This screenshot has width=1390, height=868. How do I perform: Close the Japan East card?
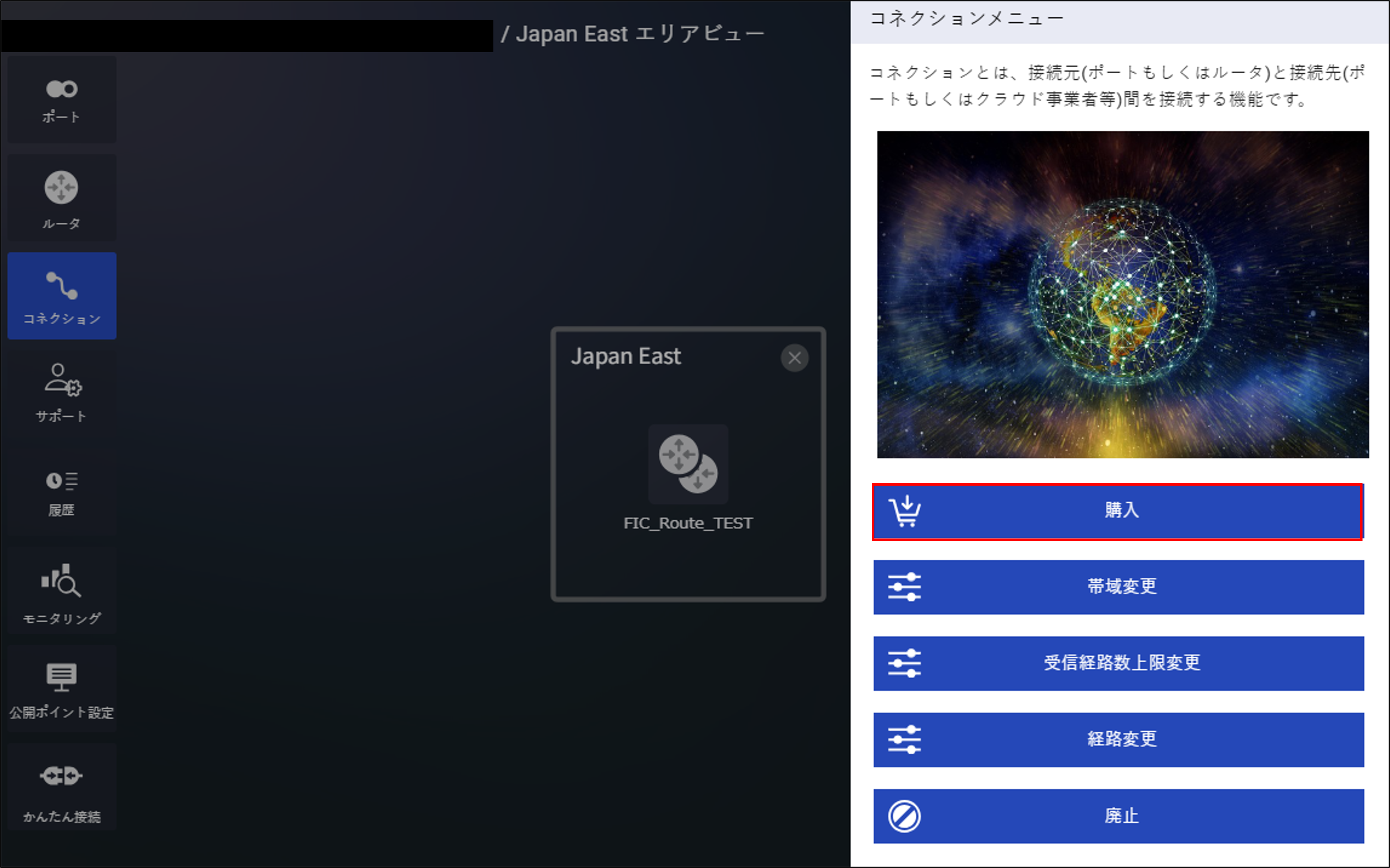(794, 358)
